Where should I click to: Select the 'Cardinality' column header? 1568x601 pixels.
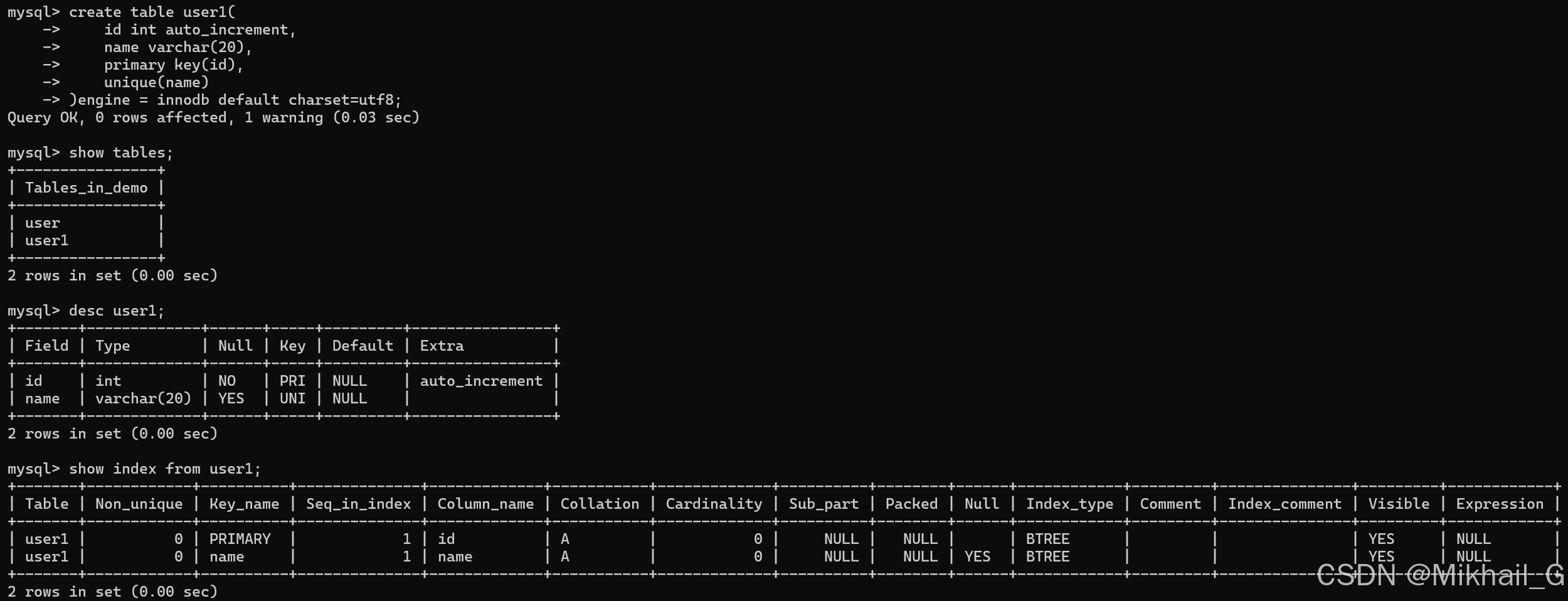coord(714,504)
